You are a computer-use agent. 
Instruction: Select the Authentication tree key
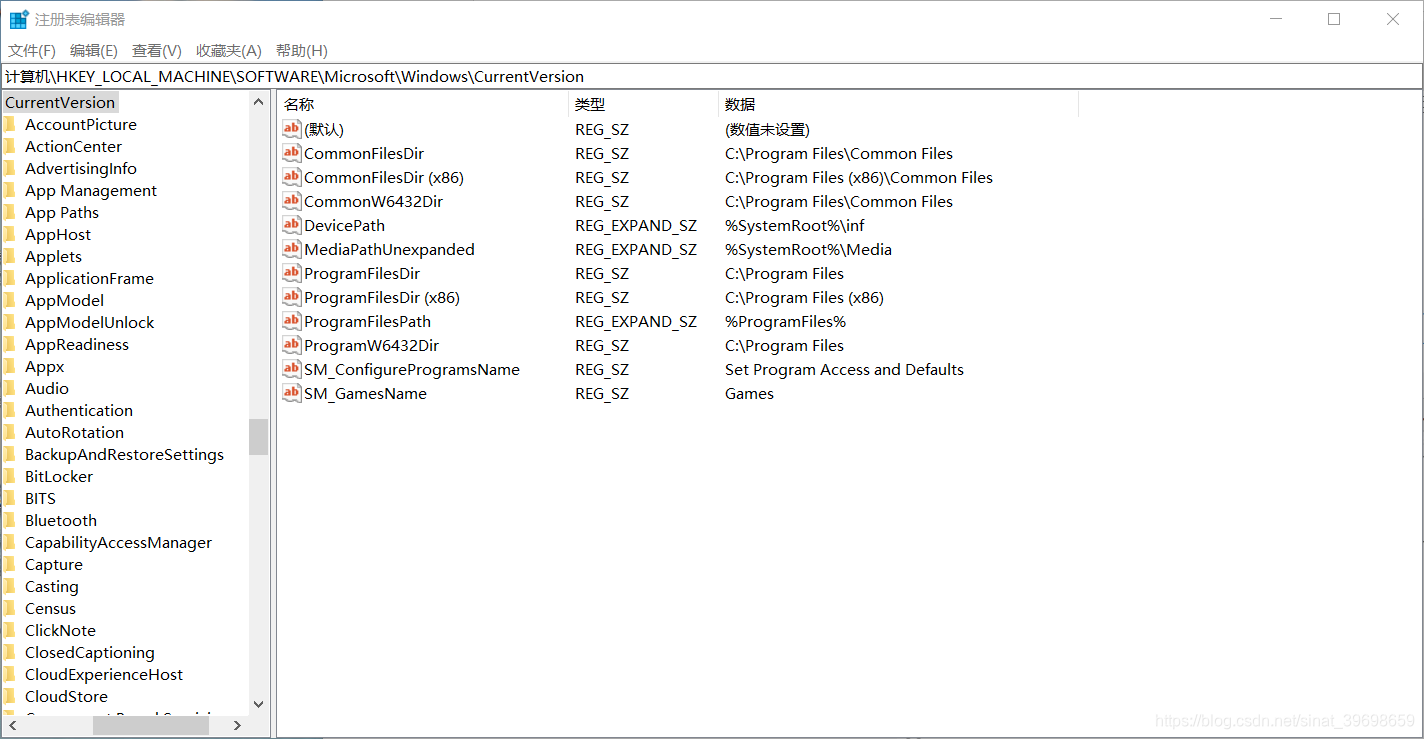(x=79, y=410)
